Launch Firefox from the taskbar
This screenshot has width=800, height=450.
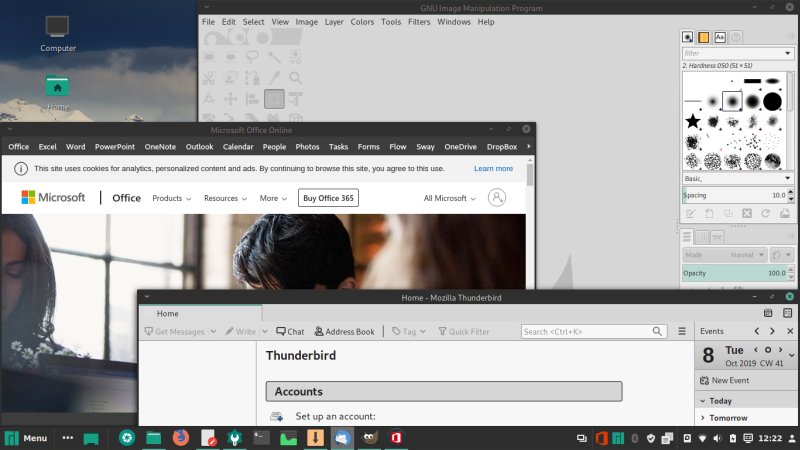[x=181, y=438]
